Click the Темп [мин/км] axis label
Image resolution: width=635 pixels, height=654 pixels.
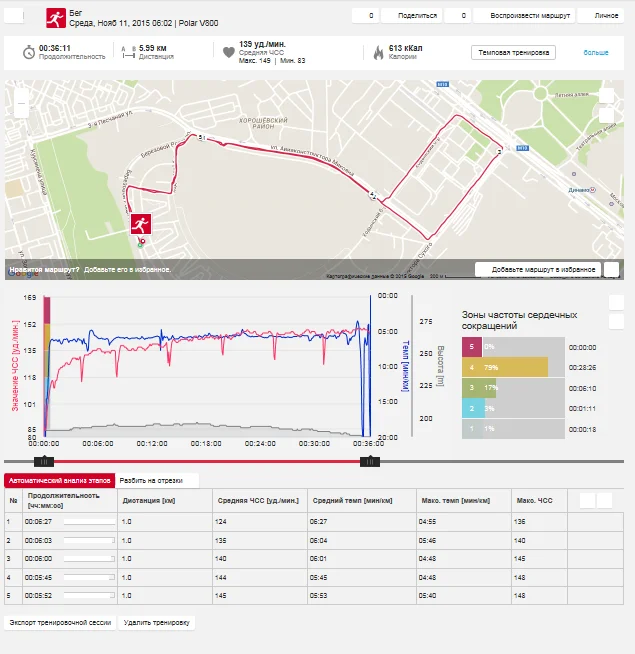(405, 366)
